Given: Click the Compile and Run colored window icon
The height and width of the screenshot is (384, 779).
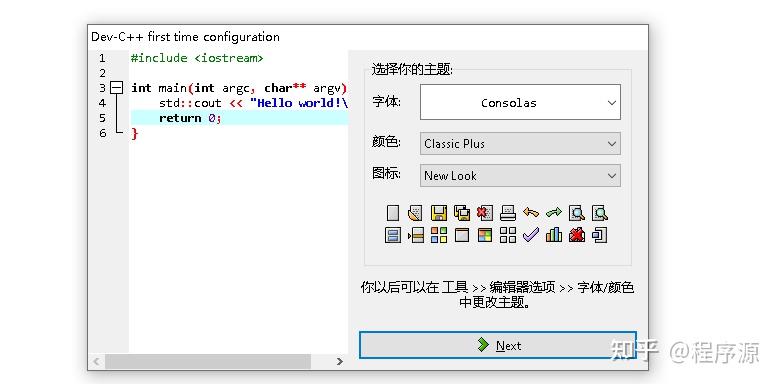Looking at the screenshot, I should tap(484, 235).
